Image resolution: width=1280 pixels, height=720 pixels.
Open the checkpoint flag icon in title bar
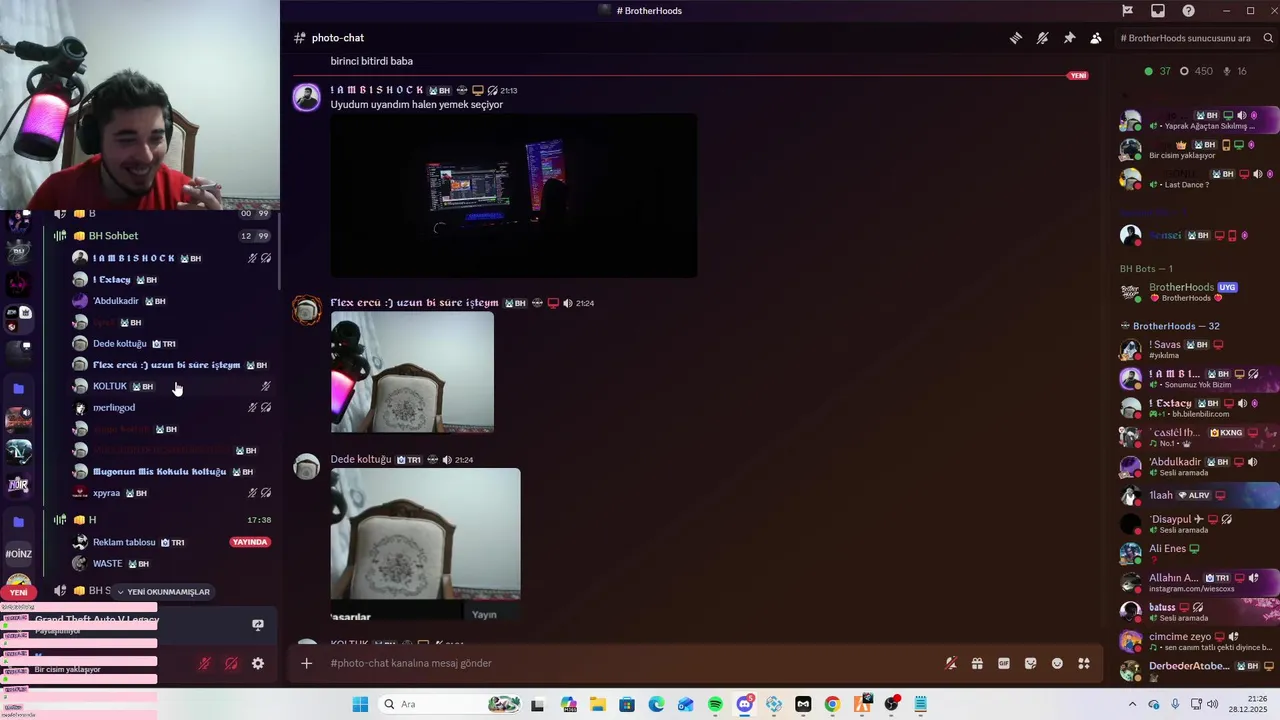(x=1127, y=11)
